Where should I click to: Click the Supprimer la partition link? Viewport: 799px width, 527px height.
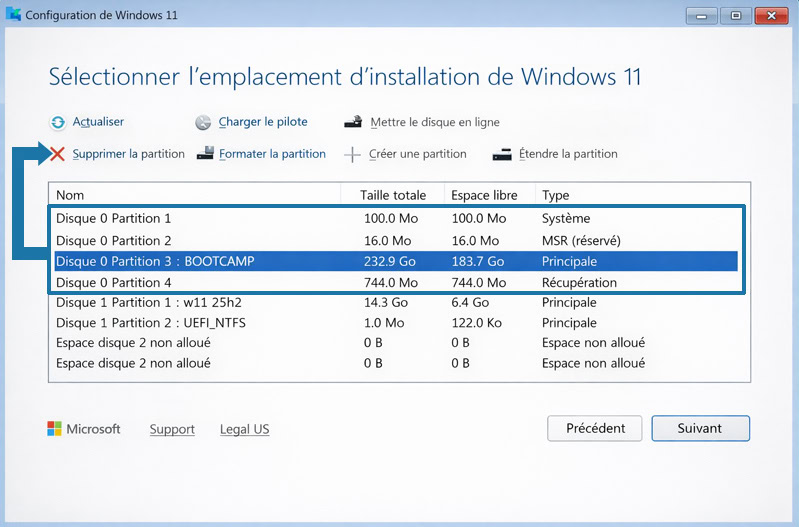tap(128, 154)
